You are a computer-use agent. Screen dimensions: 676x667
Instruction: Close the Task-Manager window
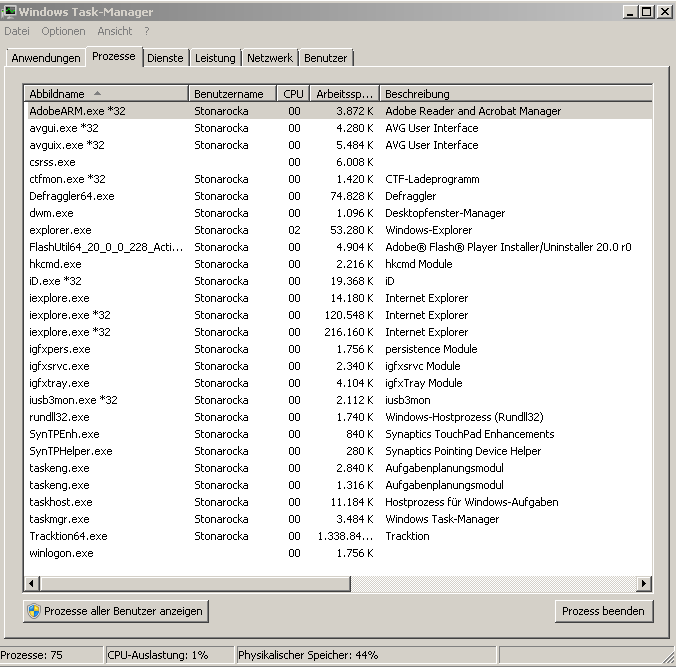[x=664, y=12]
